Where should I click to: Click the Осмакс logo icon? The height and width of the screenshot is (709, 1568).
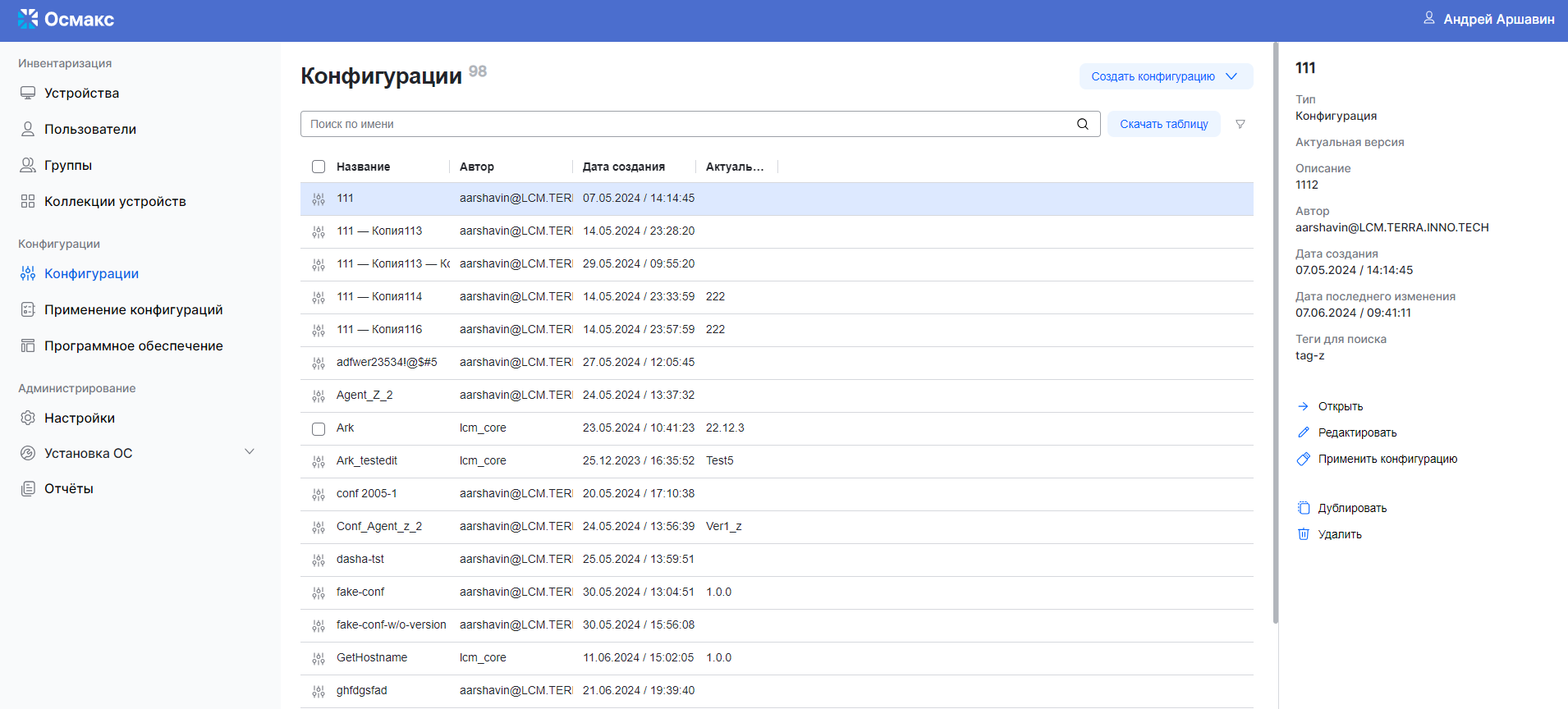pos(28,19)
